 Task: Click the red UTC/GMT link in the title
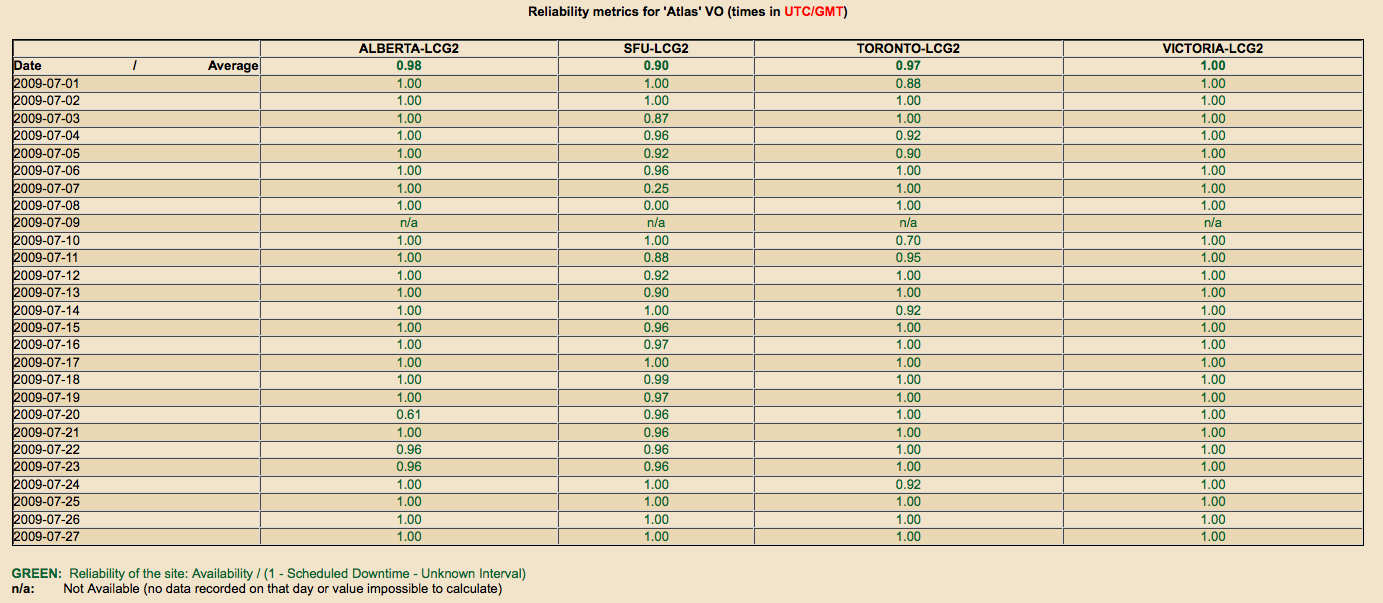[x=815, y=12]
